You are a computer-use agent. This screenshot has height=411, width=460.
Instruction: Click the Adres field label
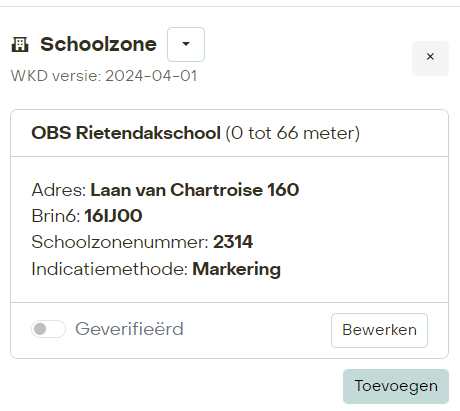tap(59, 190)
